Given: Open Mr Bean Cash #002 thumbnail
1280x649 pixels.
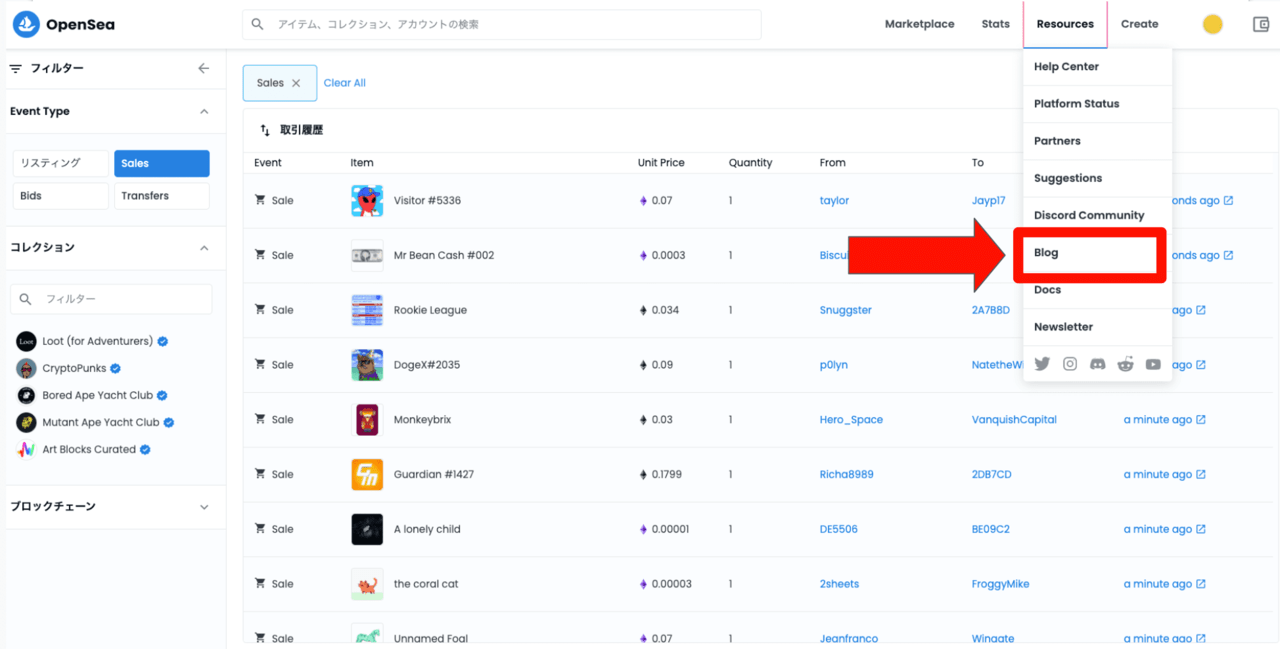Looking at the screenshot, I should [x=367, y=255].
